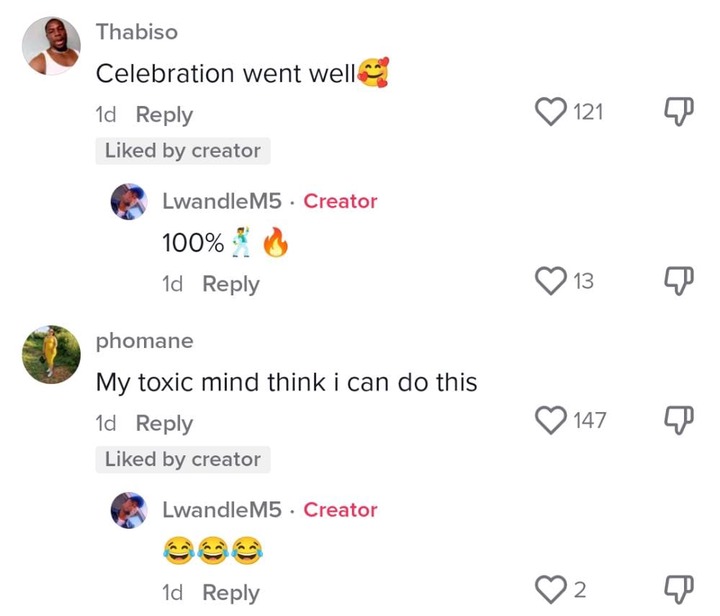
Task: Dislike Thabiso's celebration comment
Action: [x=678, y=112]
